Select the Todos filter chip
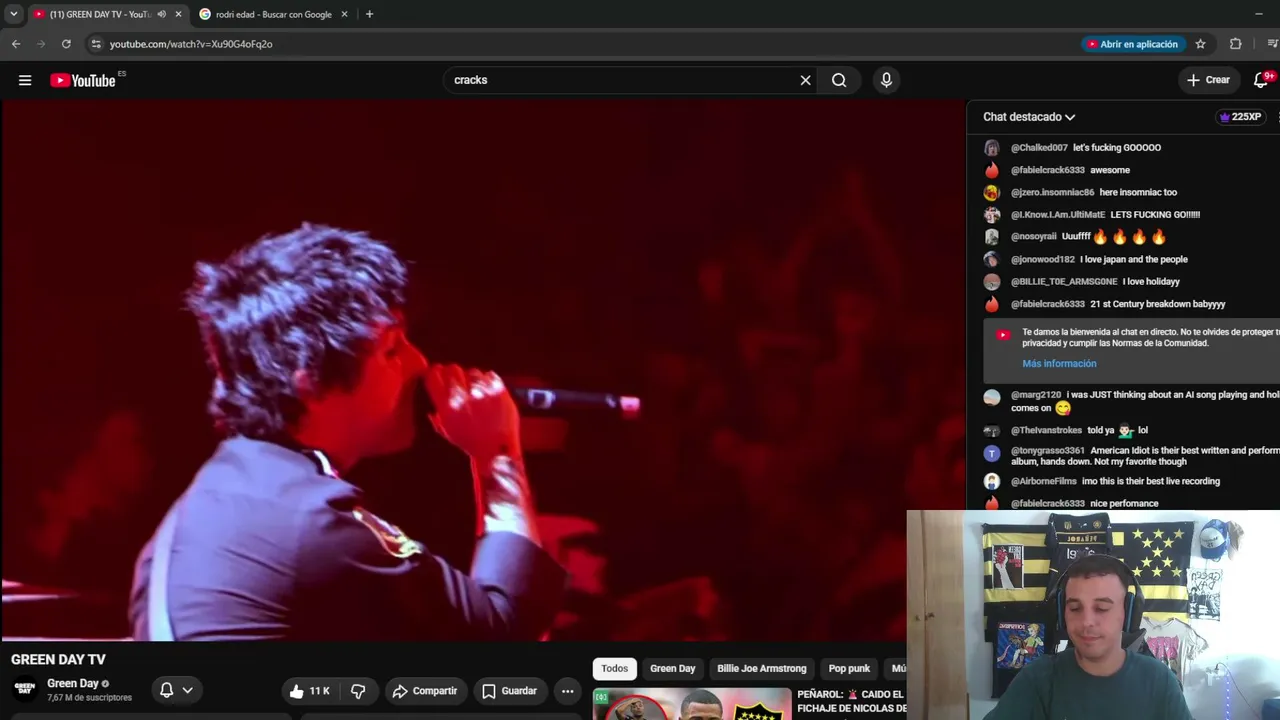 coord(615,669)
